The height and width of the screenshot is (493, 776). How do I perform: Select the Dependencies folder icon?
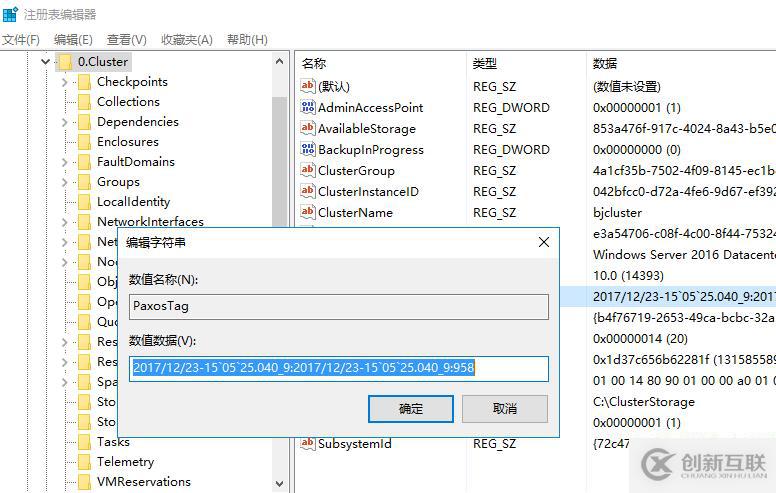tap(84, 122)
